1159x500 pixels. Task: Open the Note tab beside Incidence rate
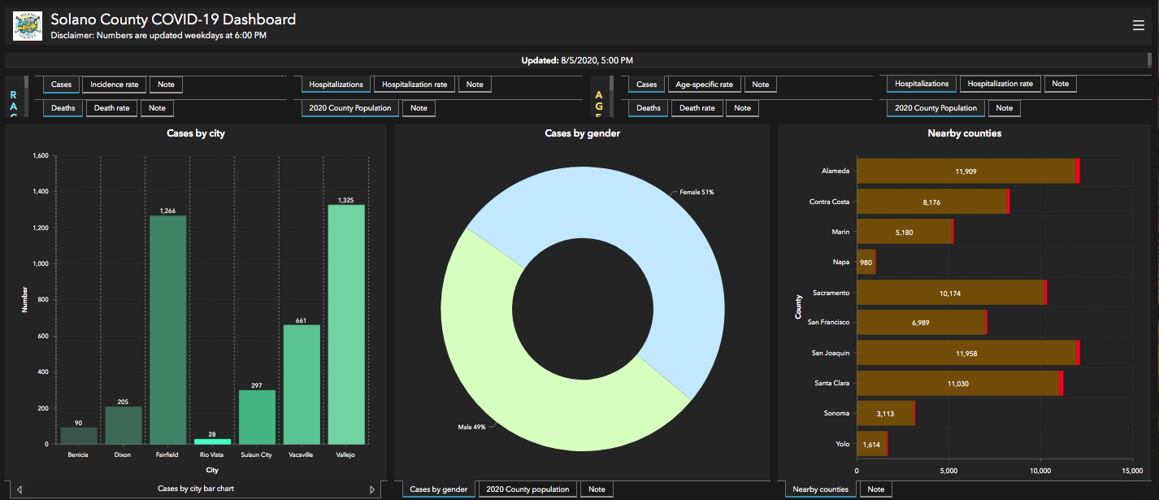tap(166, 84)
